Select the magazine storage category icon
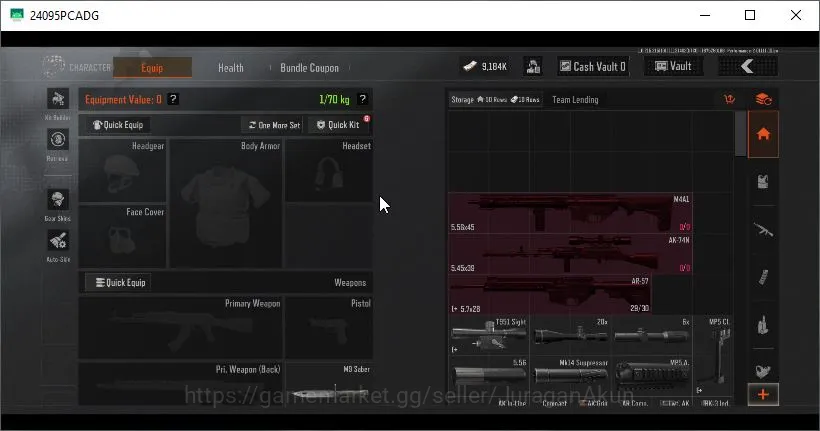This screenshot has width=820, height=431. point(763,277)
